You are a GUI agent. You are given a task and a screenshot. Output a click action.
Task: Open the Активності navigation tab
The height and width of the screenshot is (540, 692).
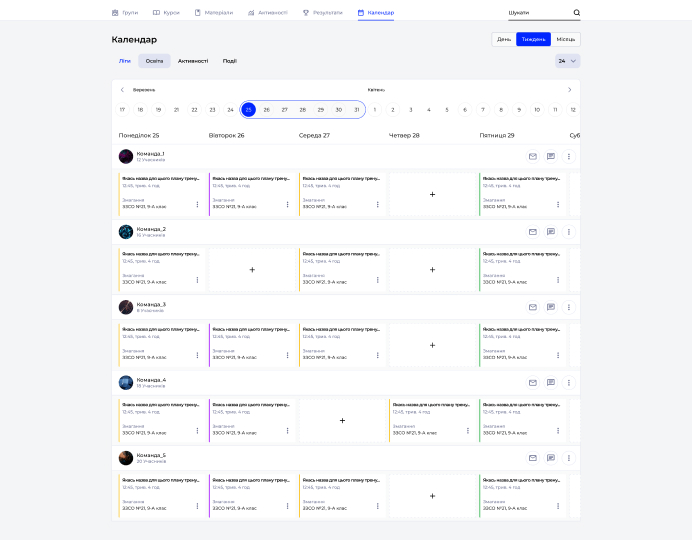pyautogui.click(x=268, y=13)
